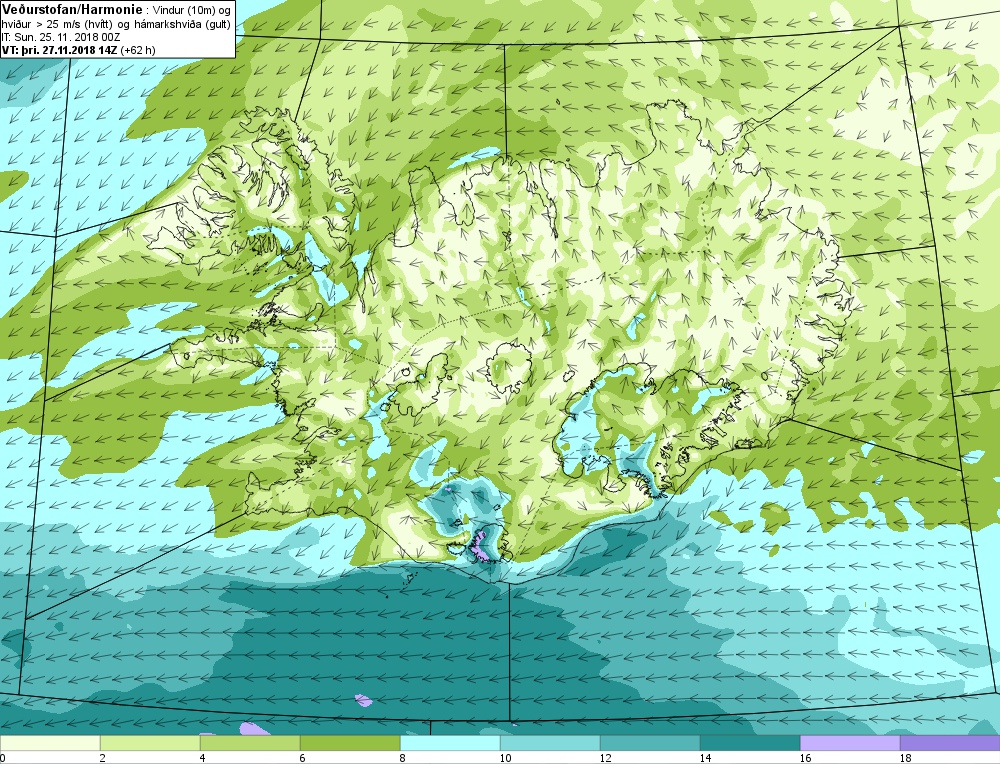Click the valid time 'VT: þri. 27.11.2018 14Z' text
1000x764 pixels.
[60, 50]
